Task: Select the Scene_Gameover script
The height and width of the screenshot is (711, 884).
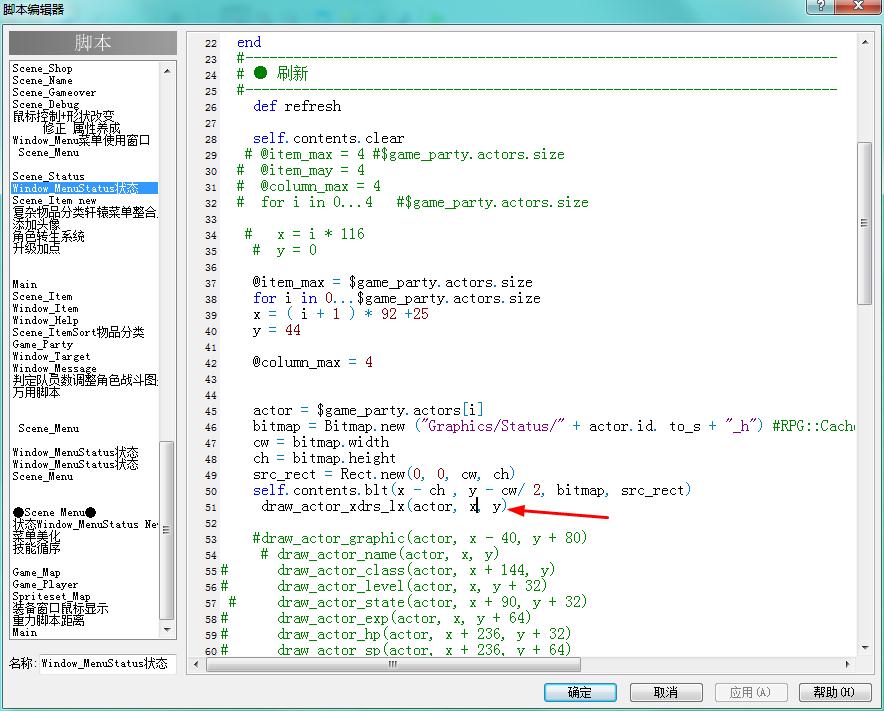Action: point(54,92)
